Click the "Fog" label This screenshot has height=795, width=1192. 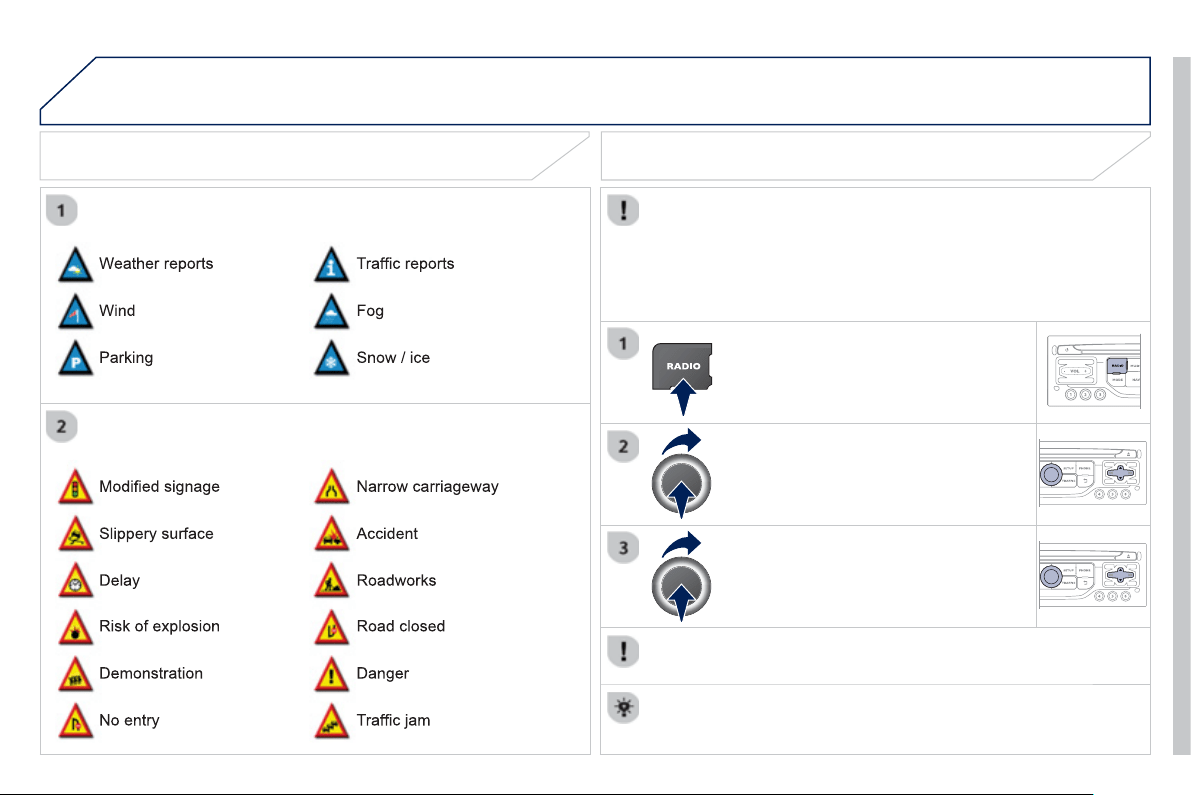[x=370, y=311]
